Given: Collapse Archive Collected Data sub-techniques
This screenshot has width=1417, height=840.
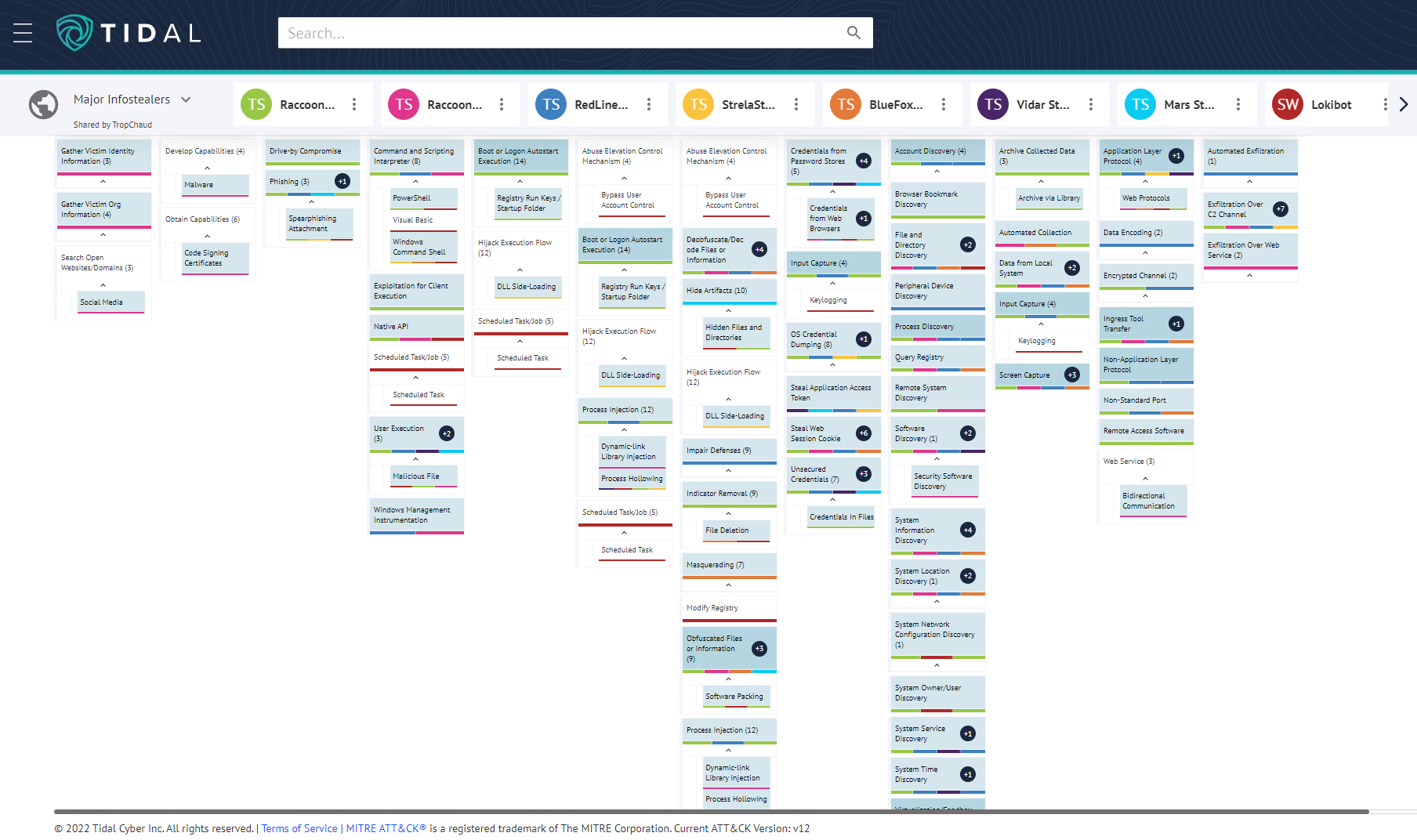Looking at the screenshot, I should click(1041, 181).
